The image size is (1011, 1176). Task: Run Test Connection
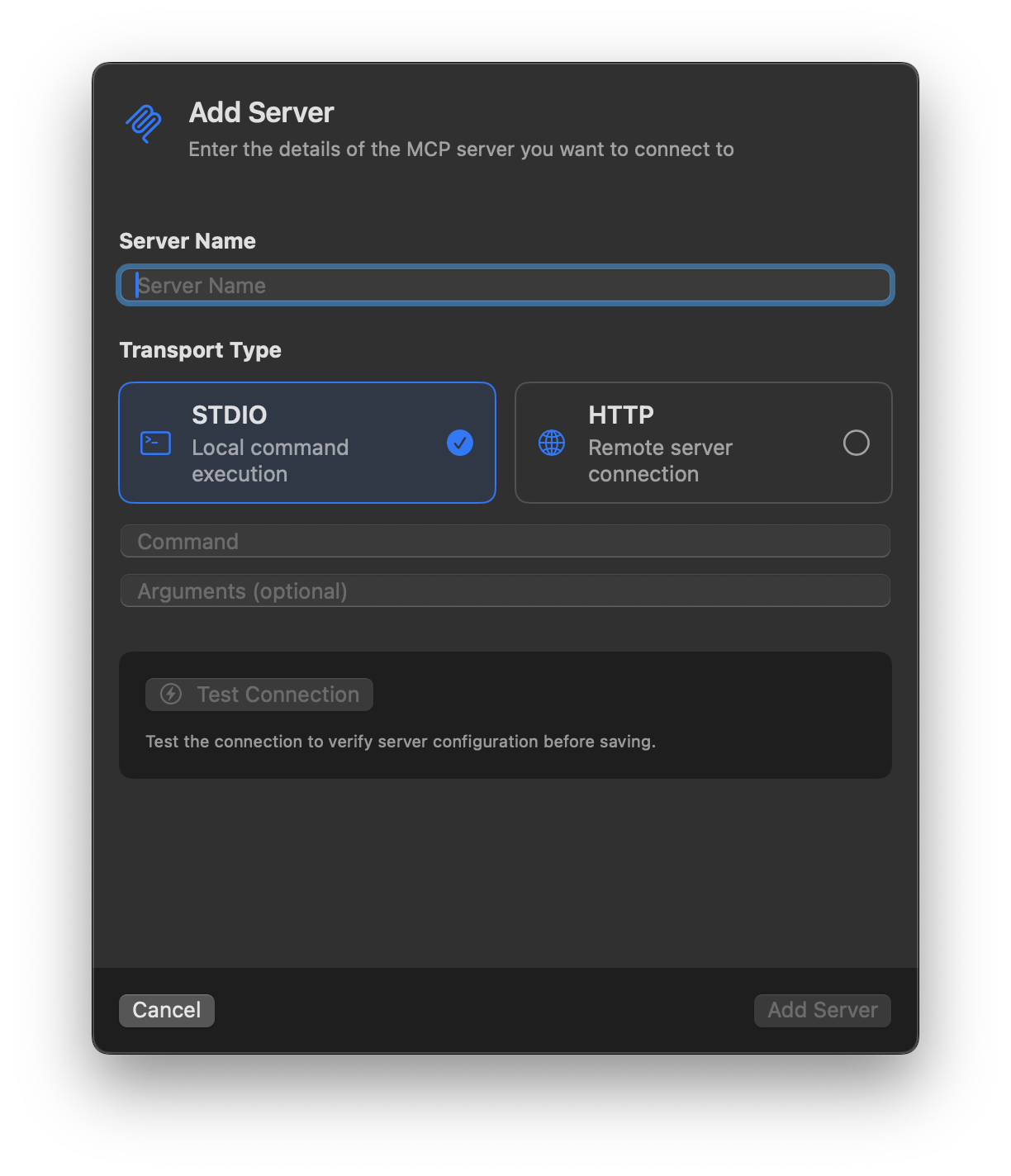tap(259, 695)
